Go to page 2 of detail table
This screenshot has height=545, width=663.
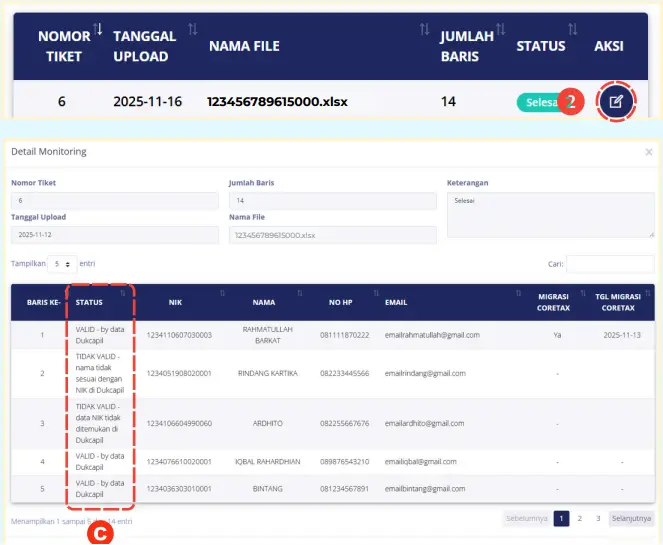(580, 518)
